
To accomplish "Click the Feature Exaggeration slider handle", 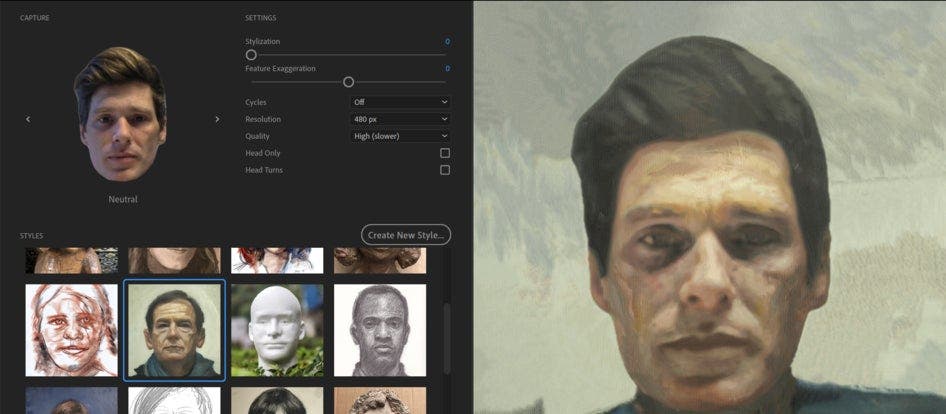I will [348, 82].
